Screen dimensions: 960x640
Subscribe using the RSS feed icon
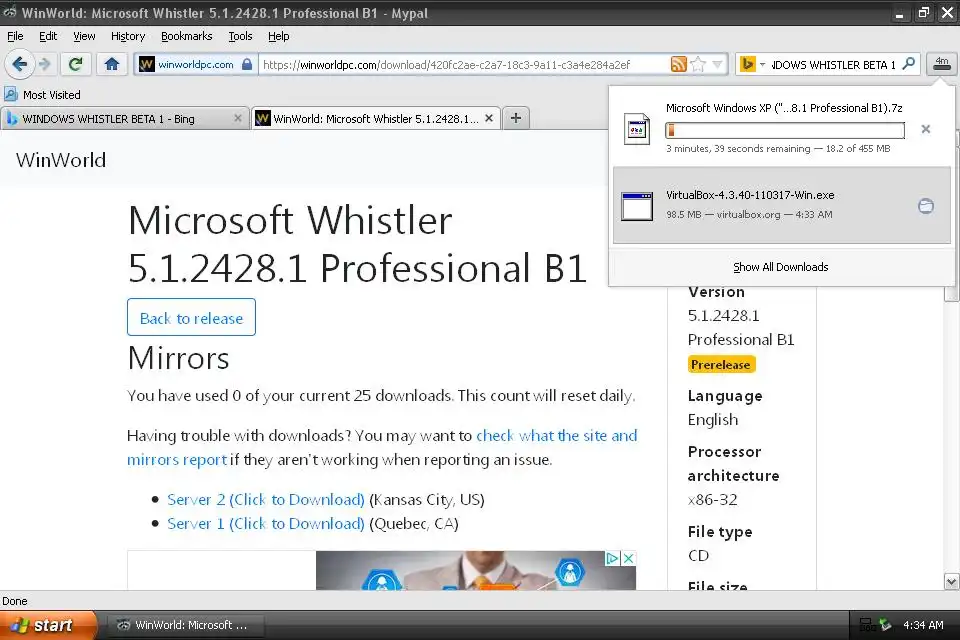pyautogui.click(x=678, y=64)
